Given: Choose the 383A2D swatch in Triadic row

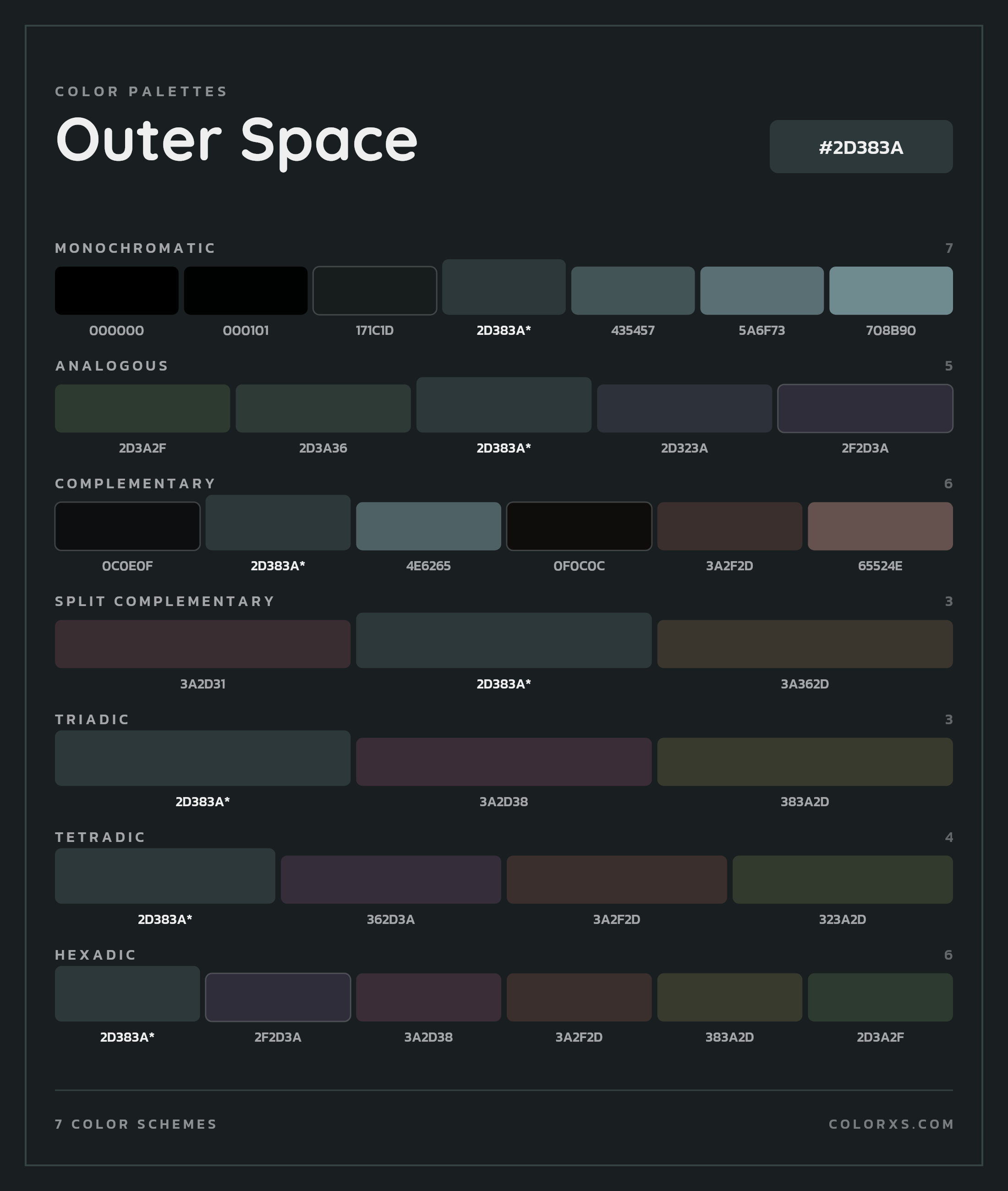Looking at the screenshot, I should pyautogui.click(x=805, y=761).
